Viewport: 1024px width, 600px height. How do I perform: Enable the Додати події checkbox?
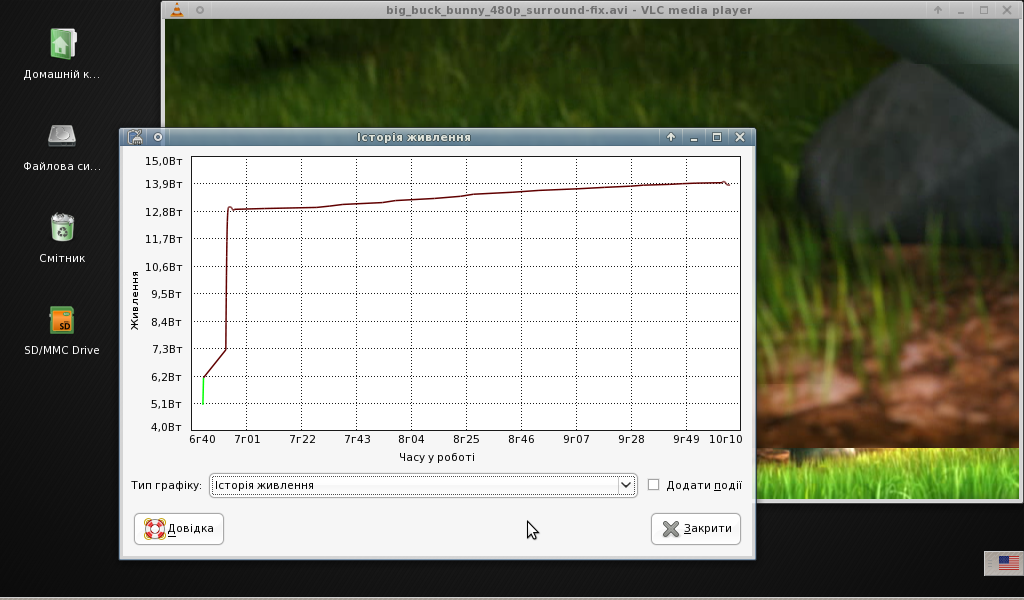point(653,484)
